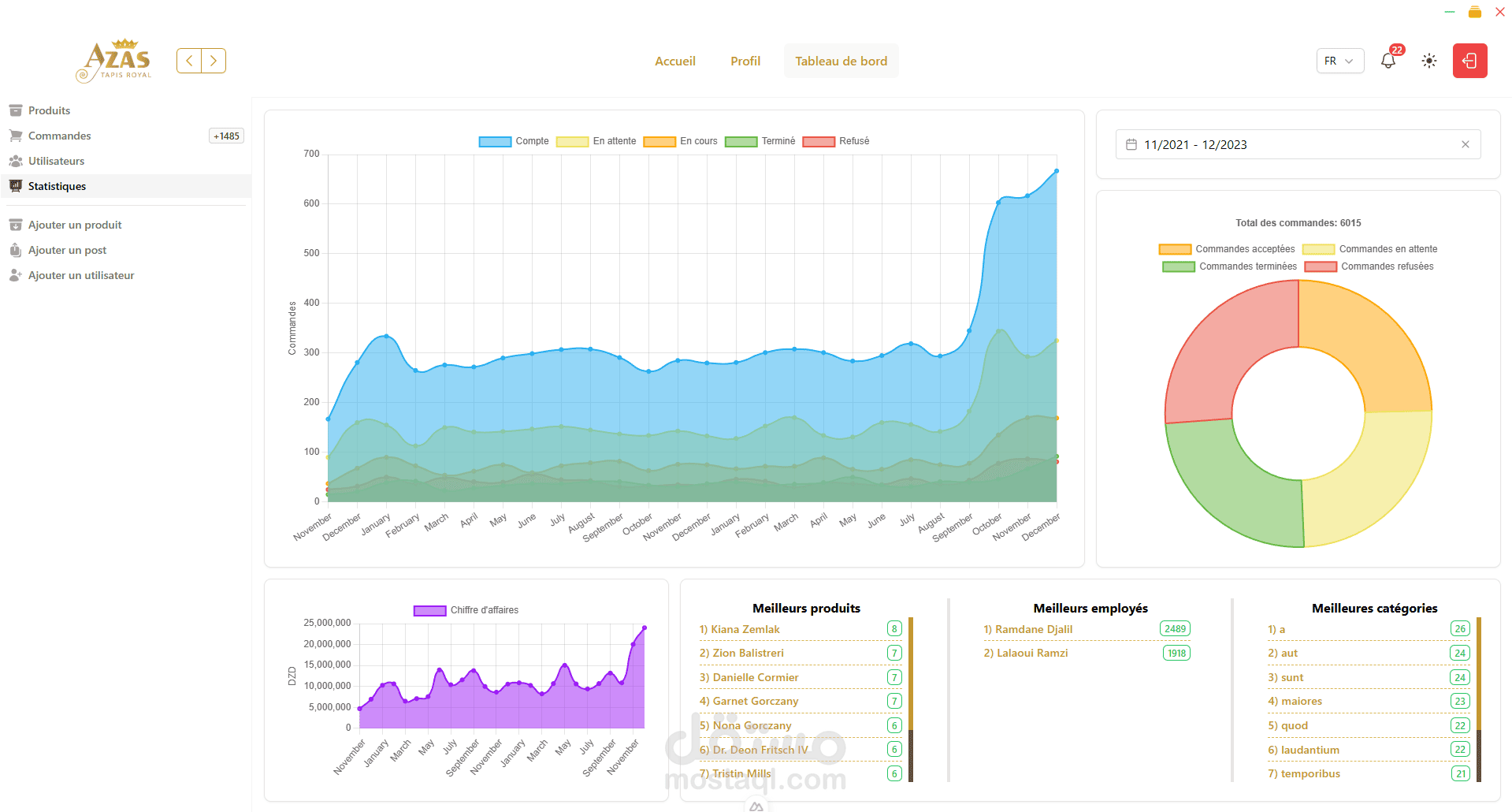Image resolution: width=1512 pixels, height=812 pixels.
Task: Open the Accueil tab
Action: pos(675,61)
